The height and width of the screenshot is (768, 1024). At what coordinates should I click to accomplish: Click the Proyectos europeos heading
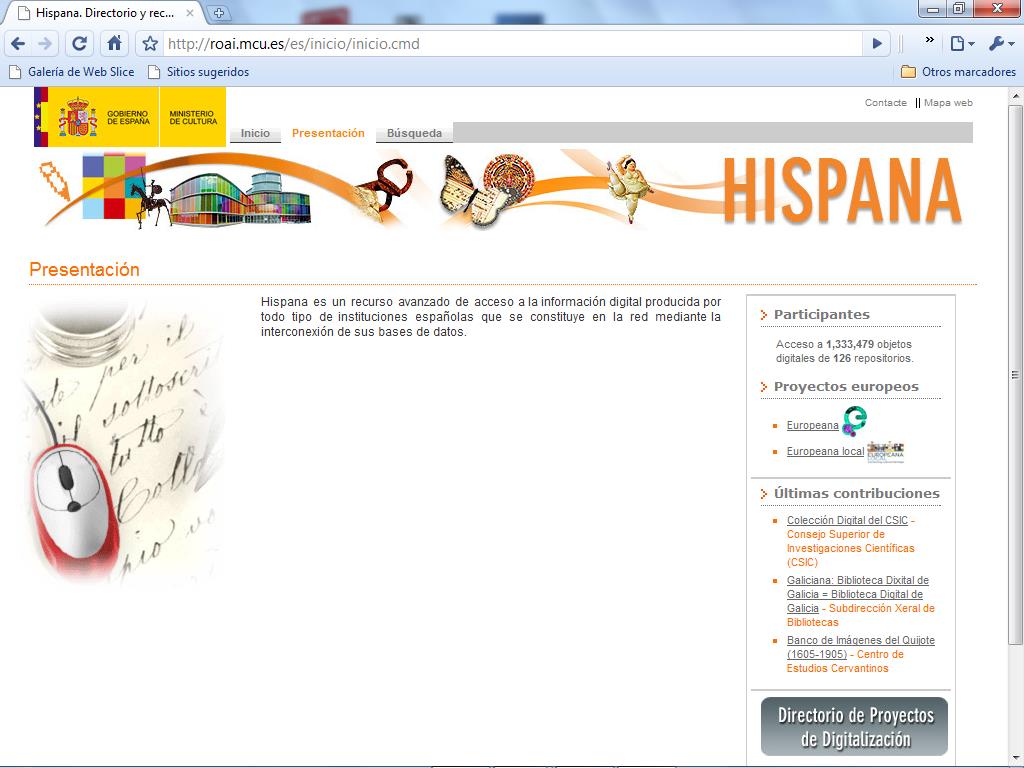tap(846, 387)
